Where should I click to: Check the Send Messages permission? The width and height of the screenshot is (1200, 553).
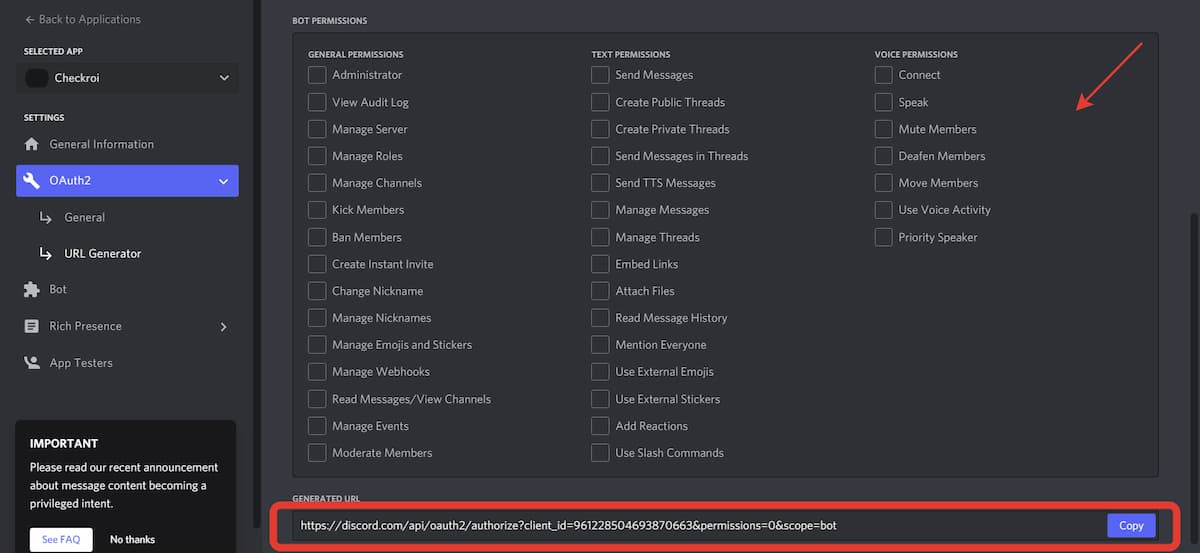600,75
